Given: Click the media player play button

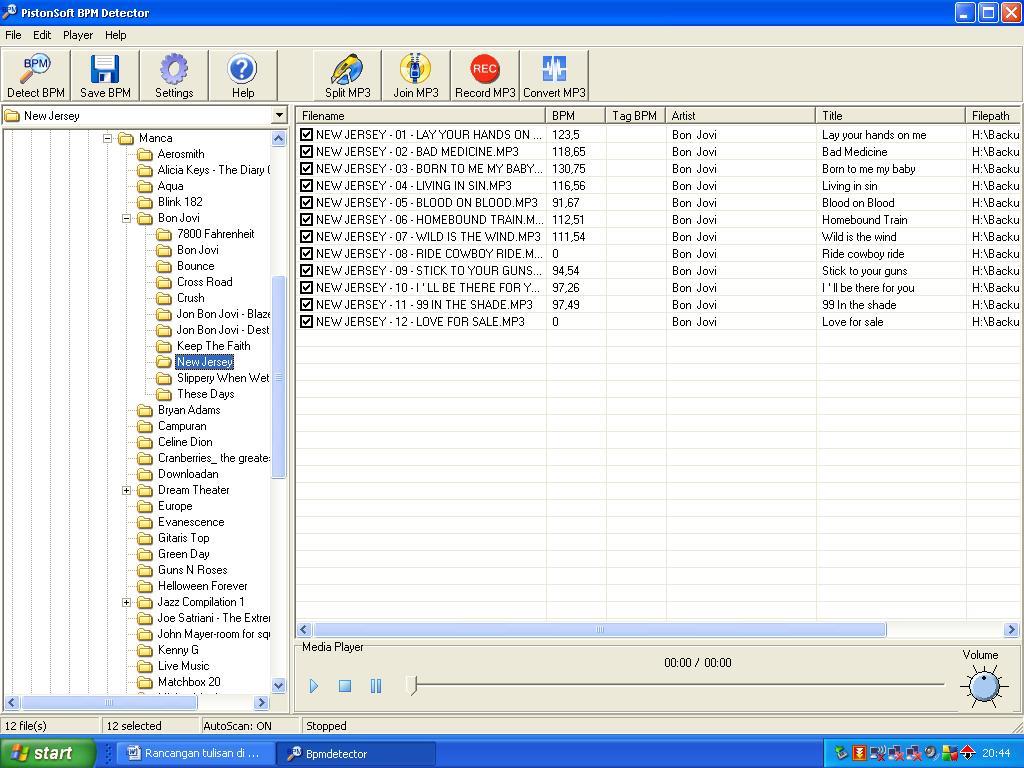Looking at the screenshot, I should (313, 686).
